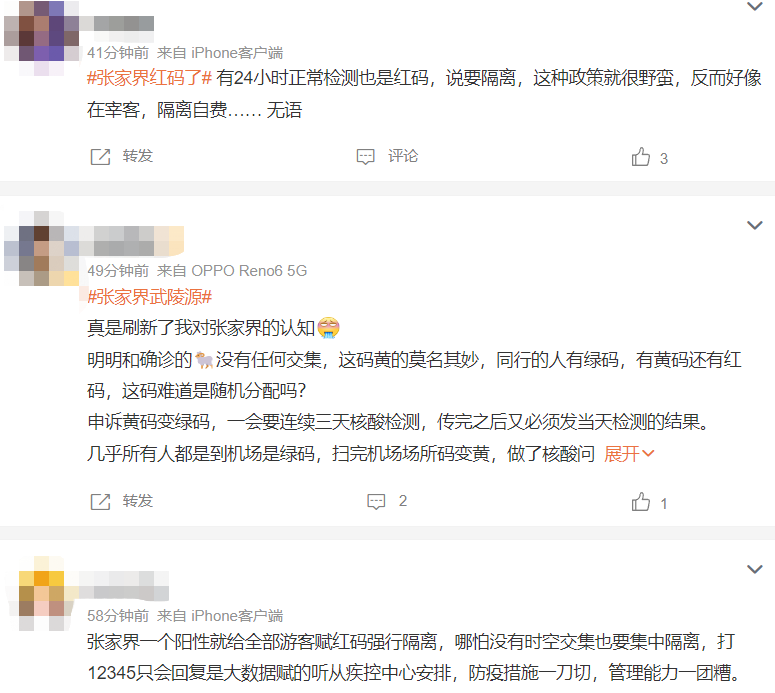
Task: Click 转发 label on first post
Action: 138,156
